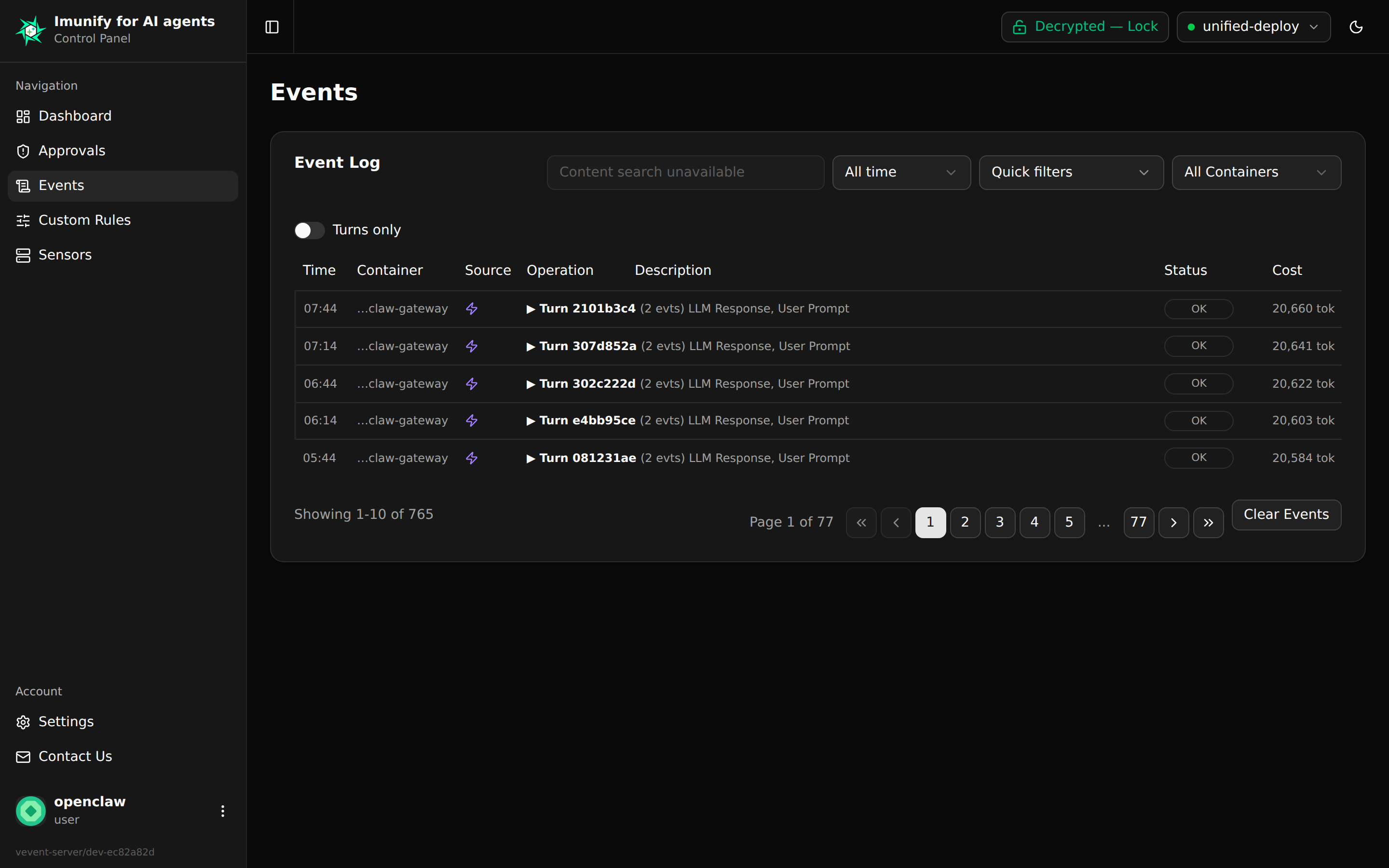Click the Dashboard grid icon
This screenshot has width=1389, height=868.
23,117
